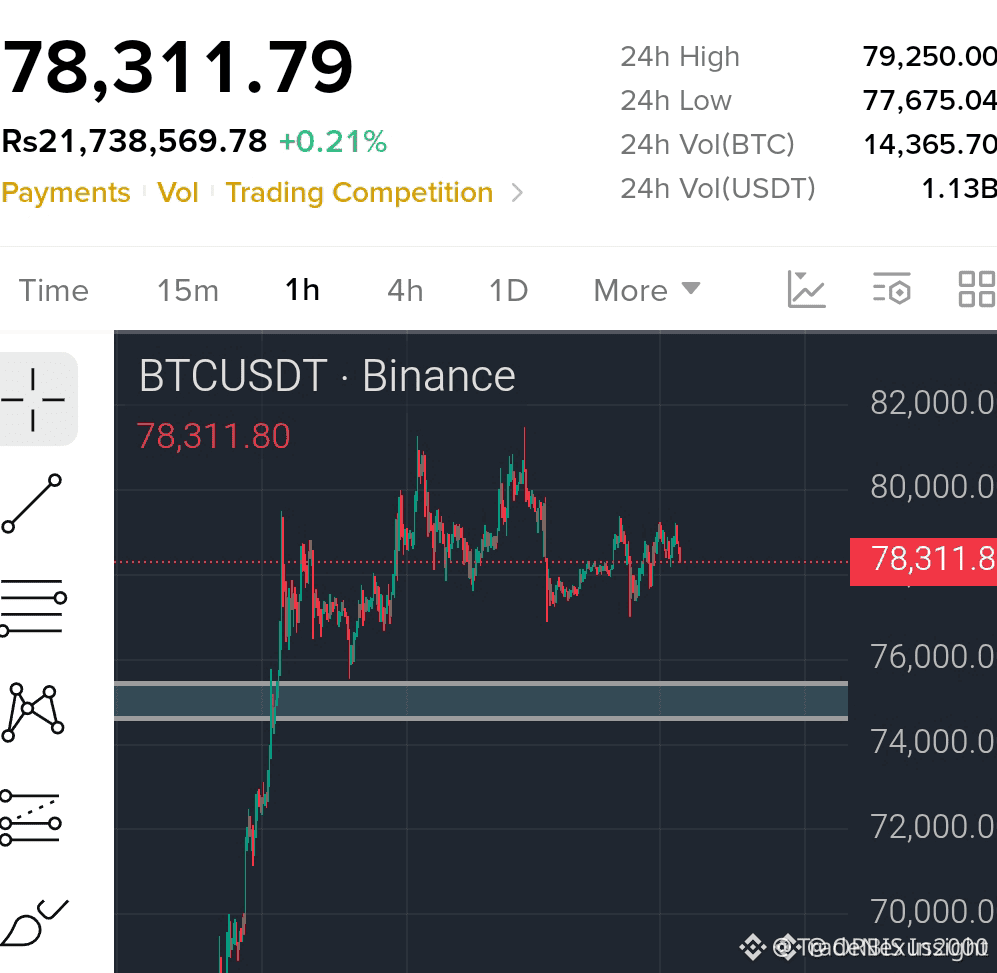997x973 pixels.
Task: Select the XABCD pattern tool
Action: (33, 712)
